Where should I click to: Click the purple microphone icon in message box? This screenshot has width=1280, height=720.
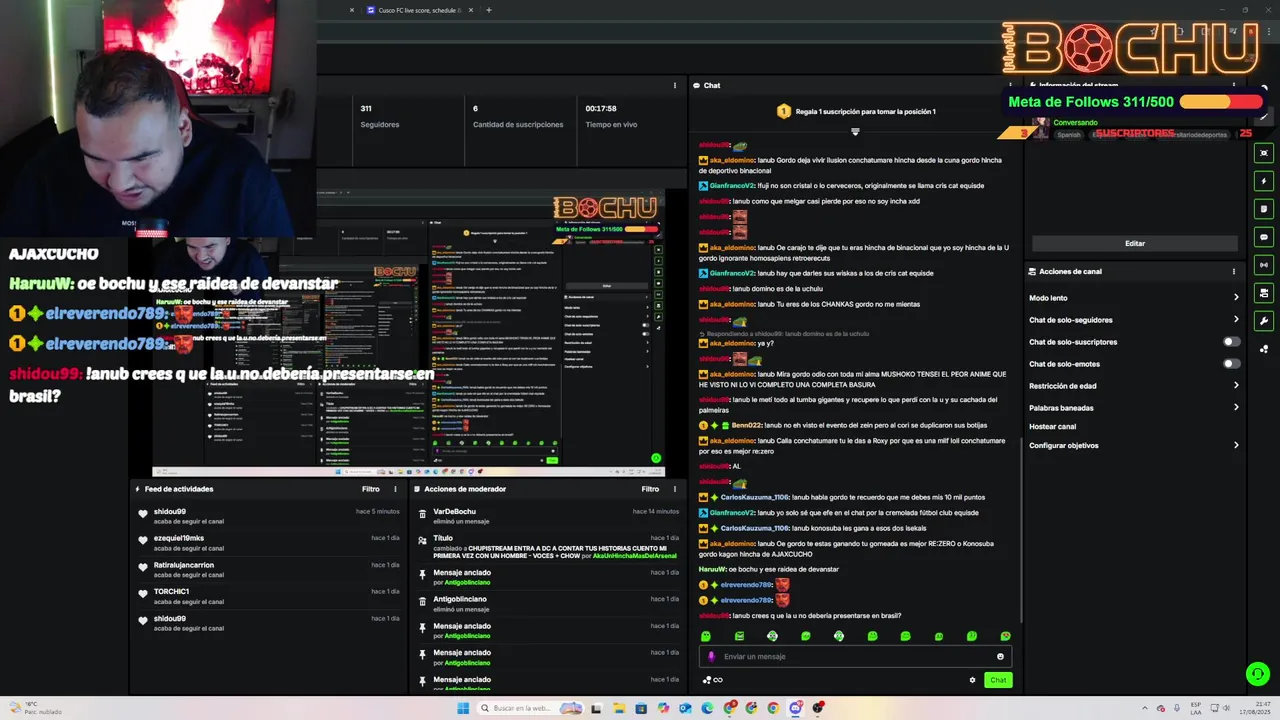pos(711,657)
